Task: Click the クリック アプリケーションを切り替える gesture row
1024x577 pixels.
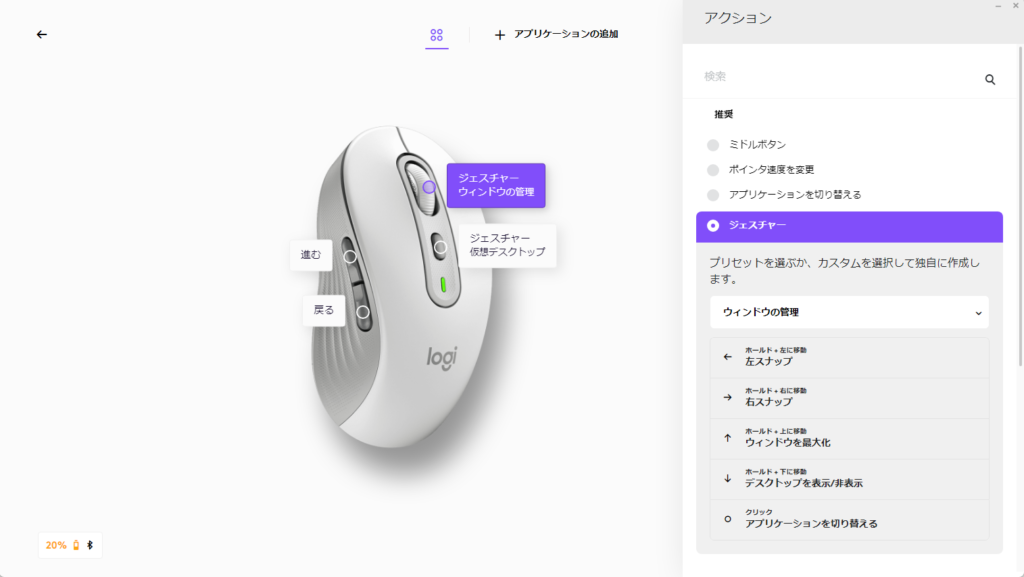Action: (849, 519)
